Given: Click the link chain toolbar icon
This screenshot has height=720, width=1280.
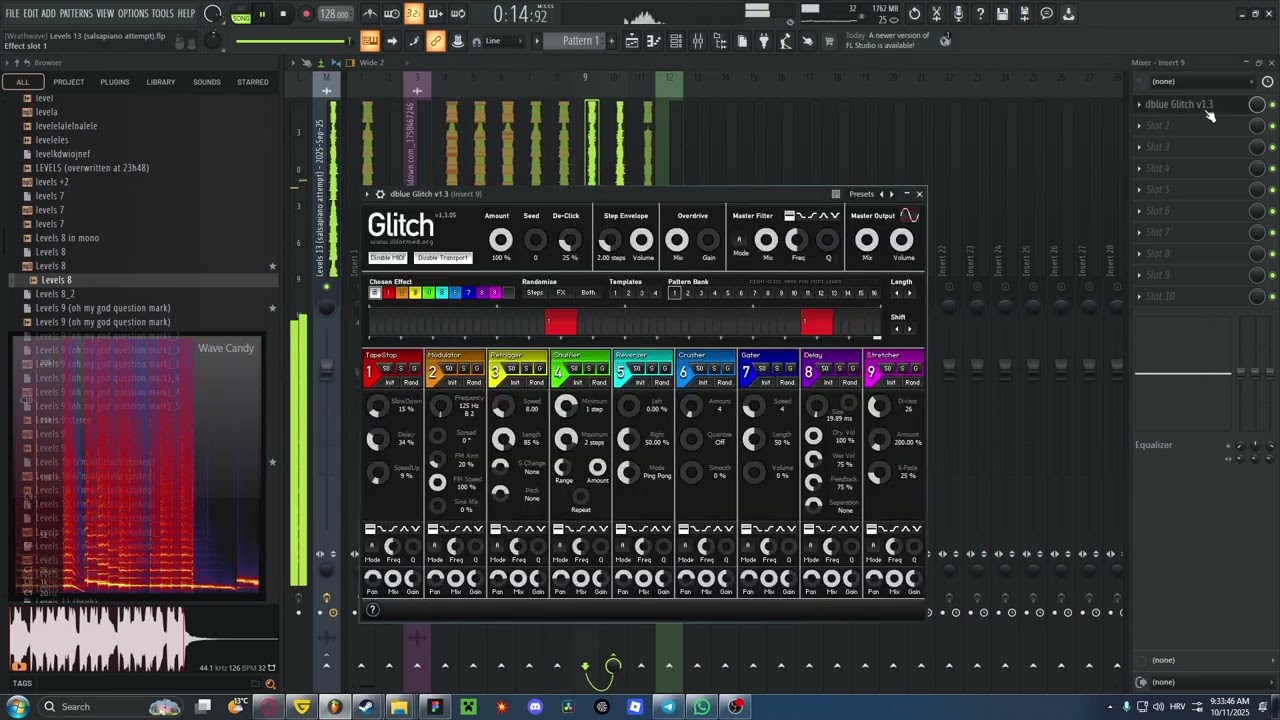Looking at the screenshot, I should tap(435, 41).
